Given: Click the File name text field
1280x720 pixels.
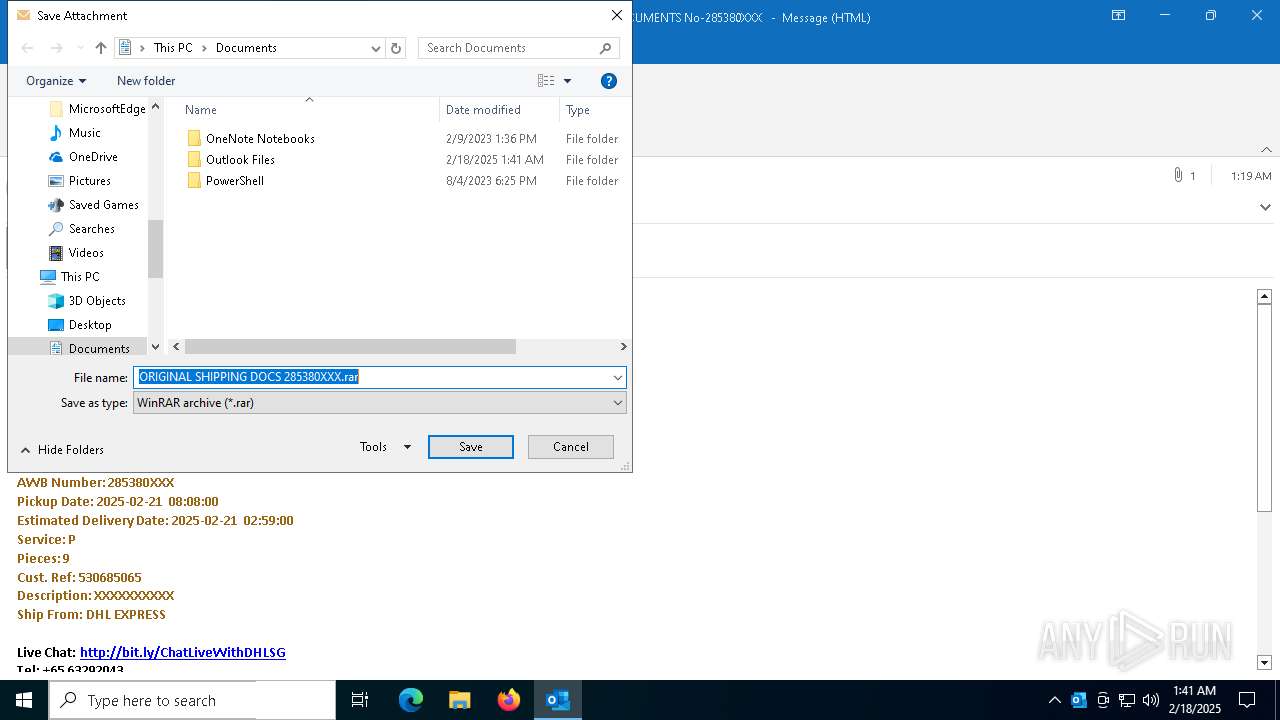Looking at the screenshot, I should [x=371, y=377].
